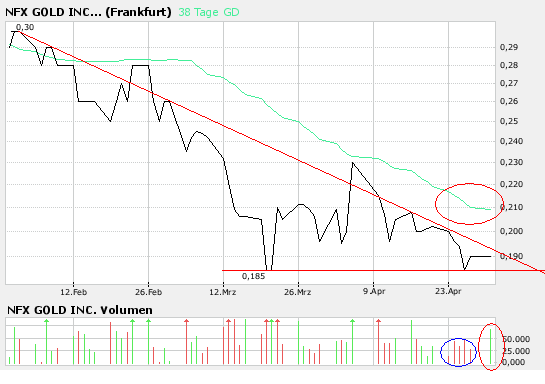The width and height of the screenshot is (545, 384).
Task: Click the '0,230' price axis label
Action: (511, 162)
